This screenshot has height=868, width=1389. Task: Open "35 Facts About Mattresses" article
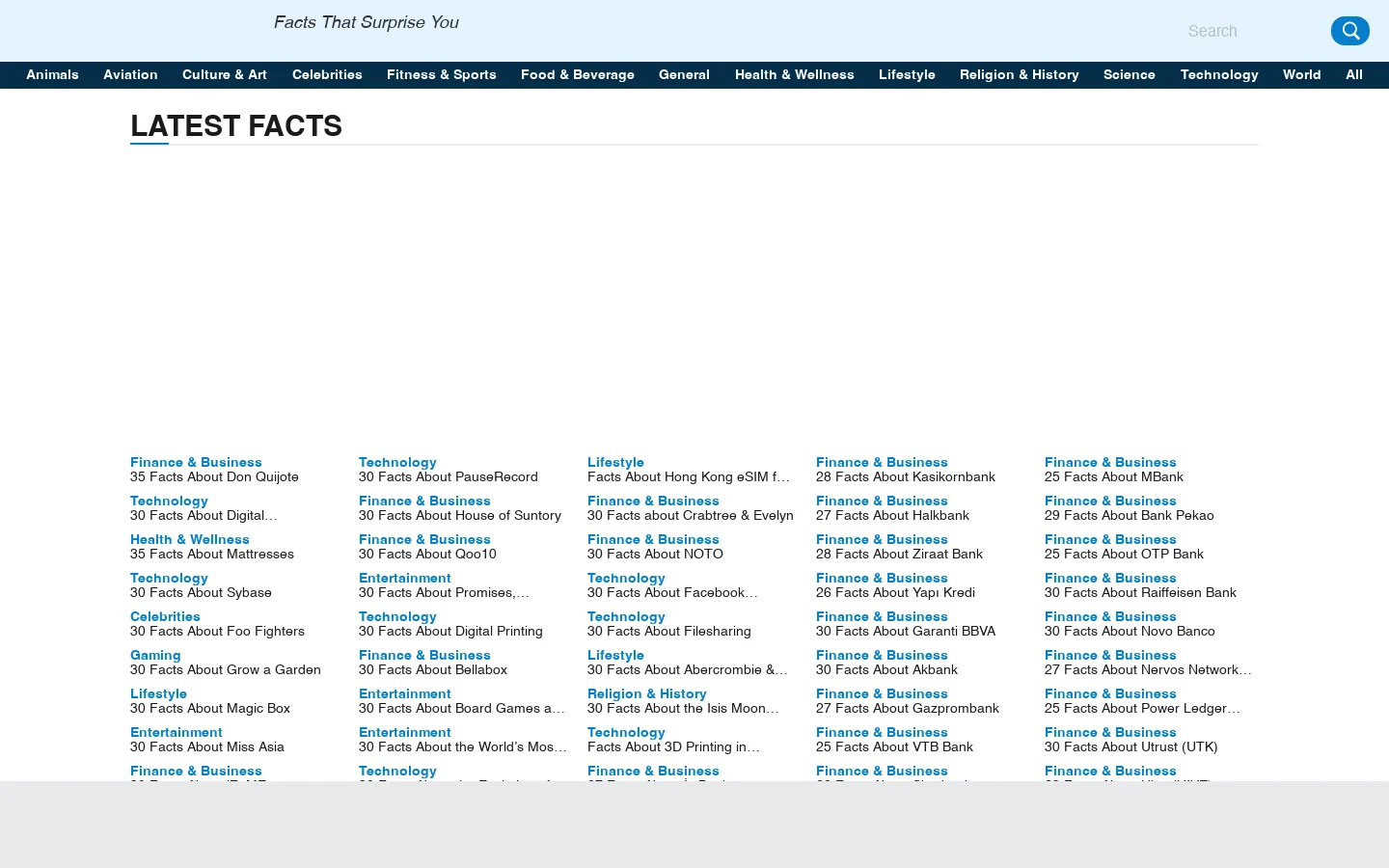pyautogui.click(x=212, y=554)
